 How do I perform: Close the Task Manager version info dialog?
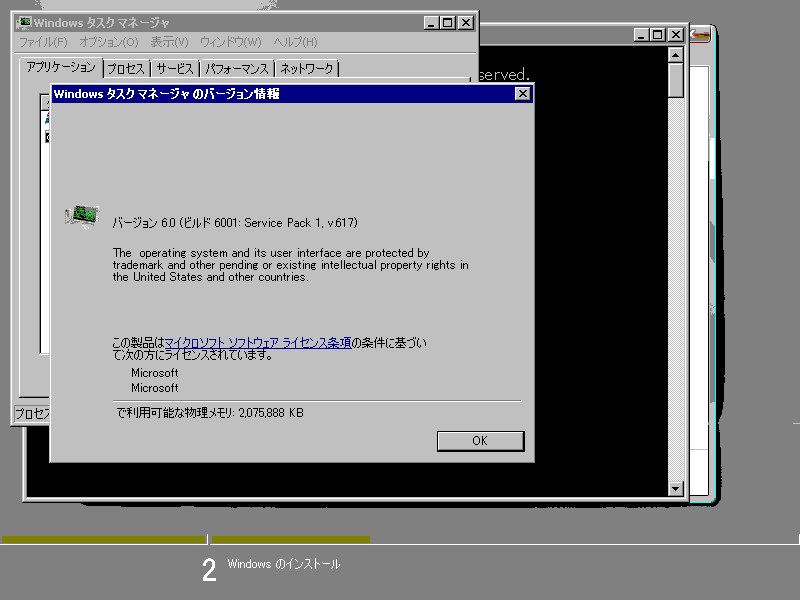522,94
